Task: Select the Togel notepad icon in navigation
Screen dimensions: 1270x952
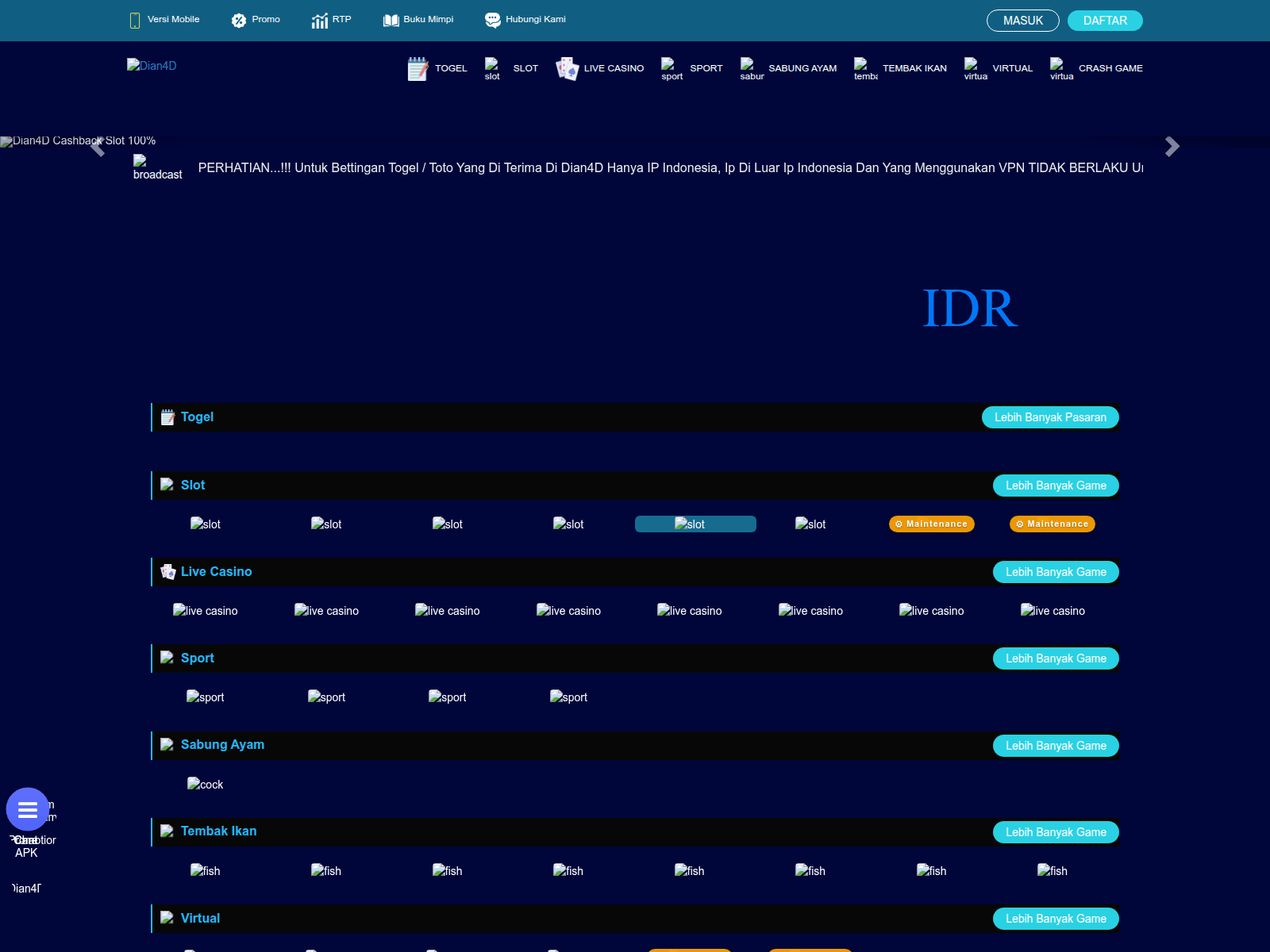Action: [x=418, y=69]
